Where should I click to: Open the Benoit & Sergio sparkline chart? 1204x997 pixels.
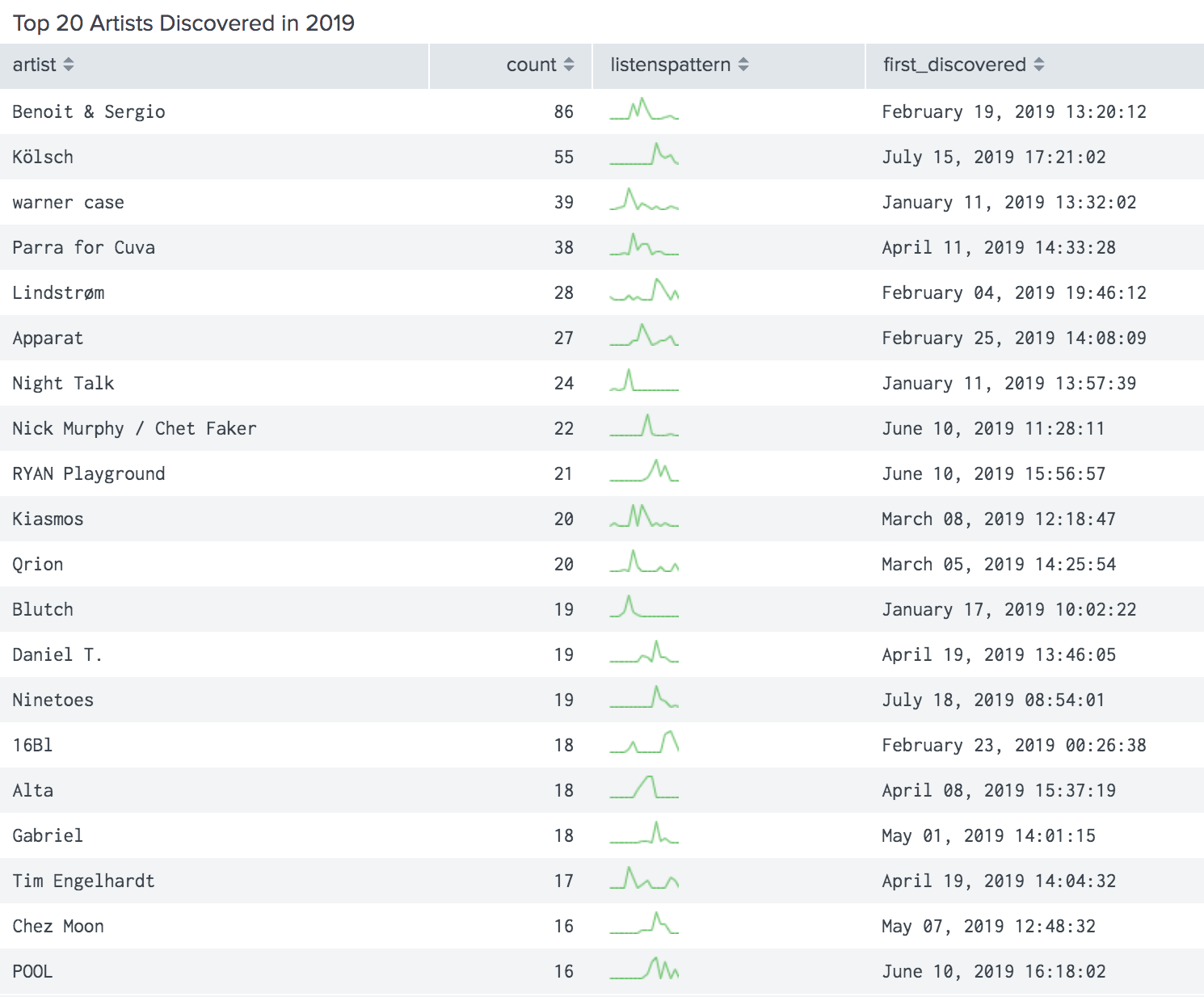644,109
